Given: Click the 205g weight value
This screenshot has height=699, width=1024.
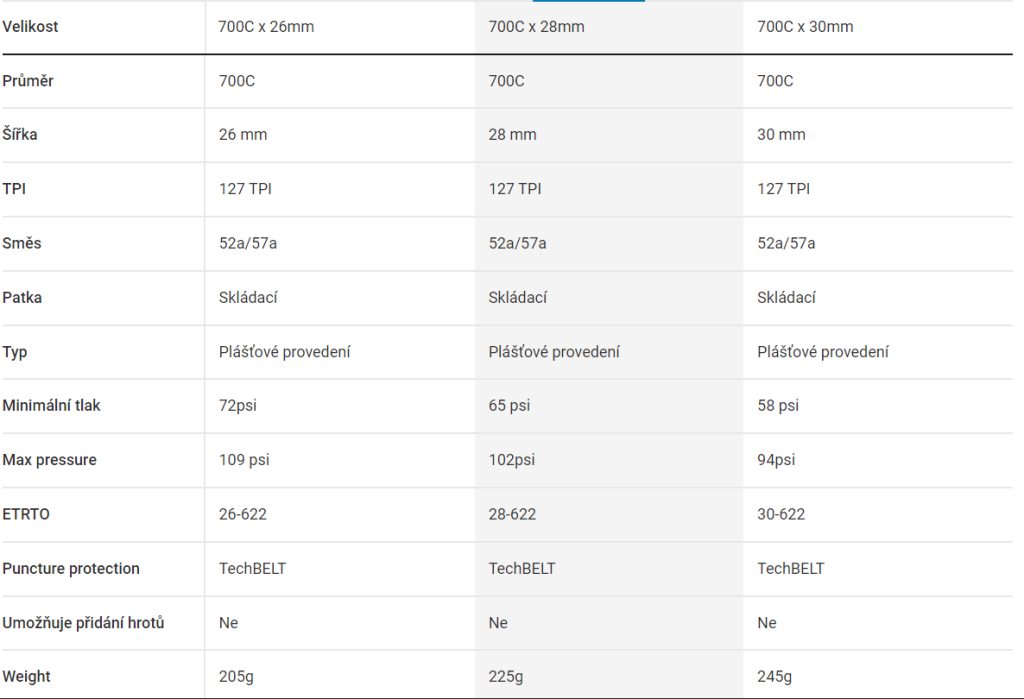Looking at the screenshot, I should [236, 677].
